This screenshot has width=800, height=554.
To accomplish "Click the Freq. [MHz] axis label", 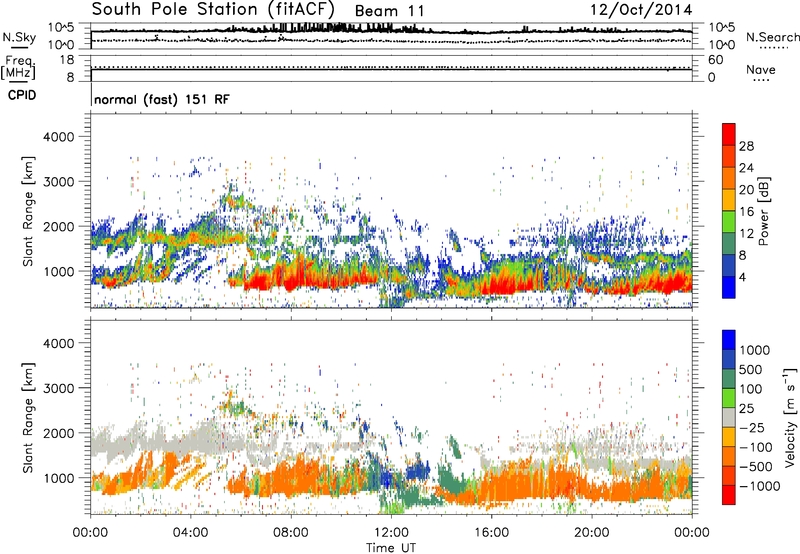I will (x=18, y=67).
